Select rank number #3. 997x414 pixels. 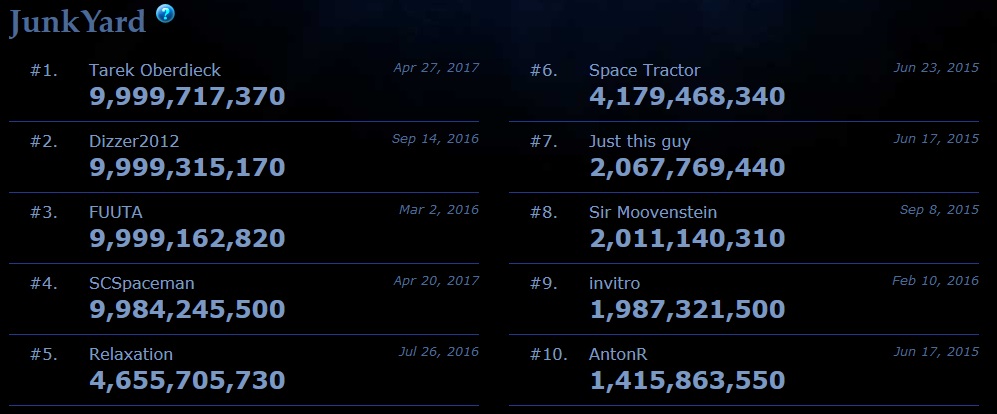coord(44,212)
